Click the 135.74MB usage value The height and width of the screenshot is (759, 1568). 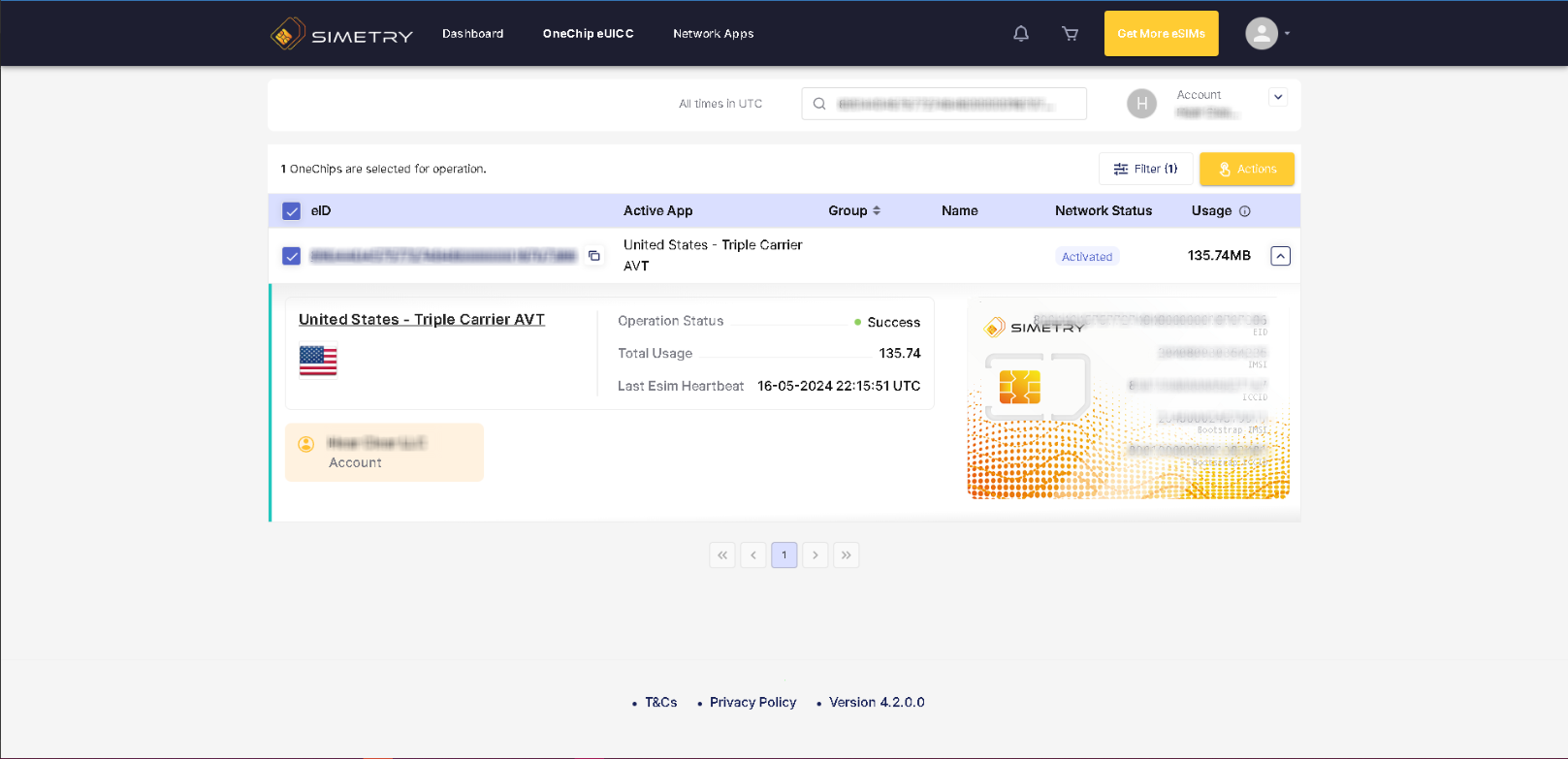(x=1219, y=256)
